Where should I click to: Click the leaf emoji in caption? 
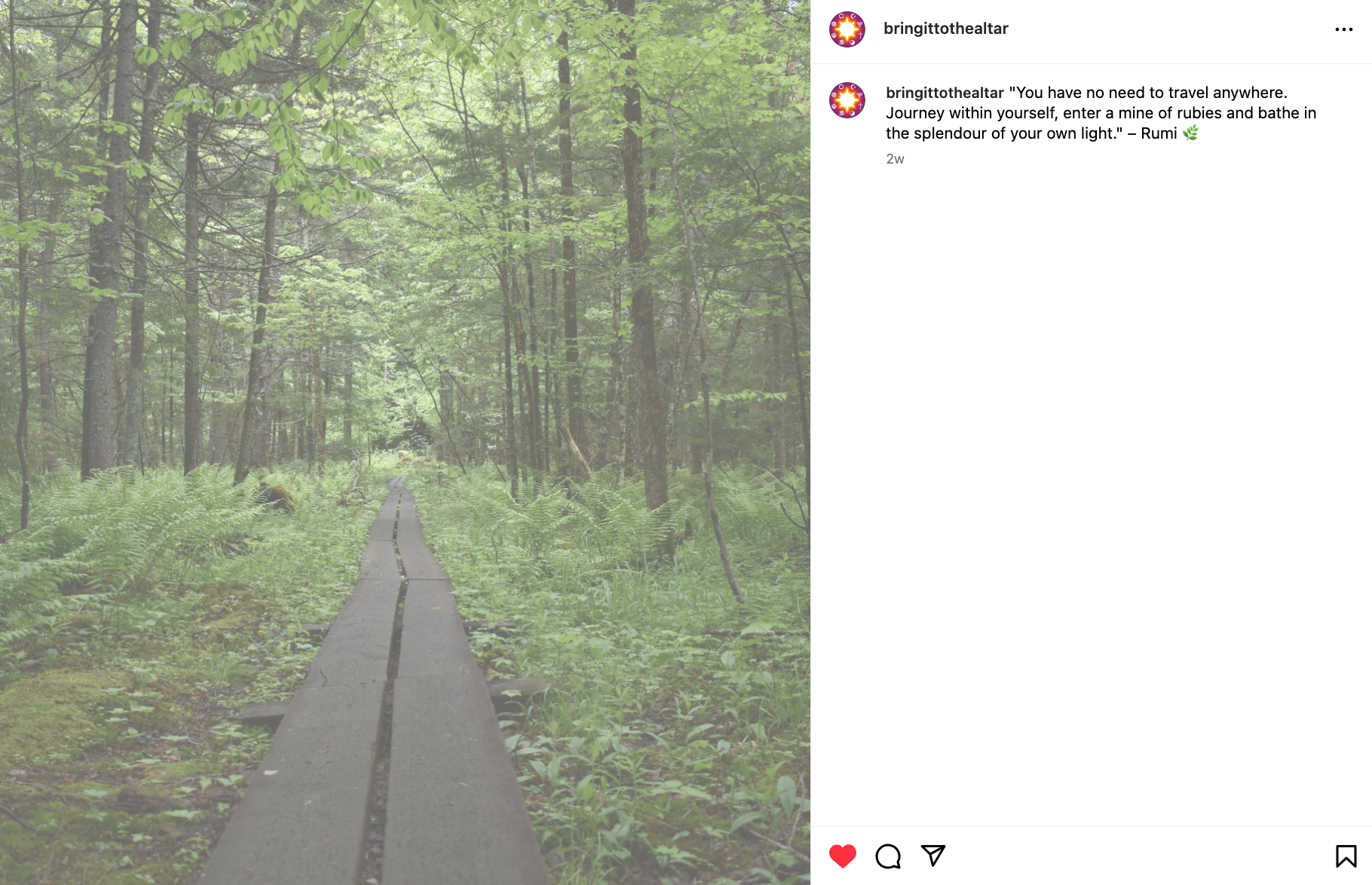(x=1190, y=133)
